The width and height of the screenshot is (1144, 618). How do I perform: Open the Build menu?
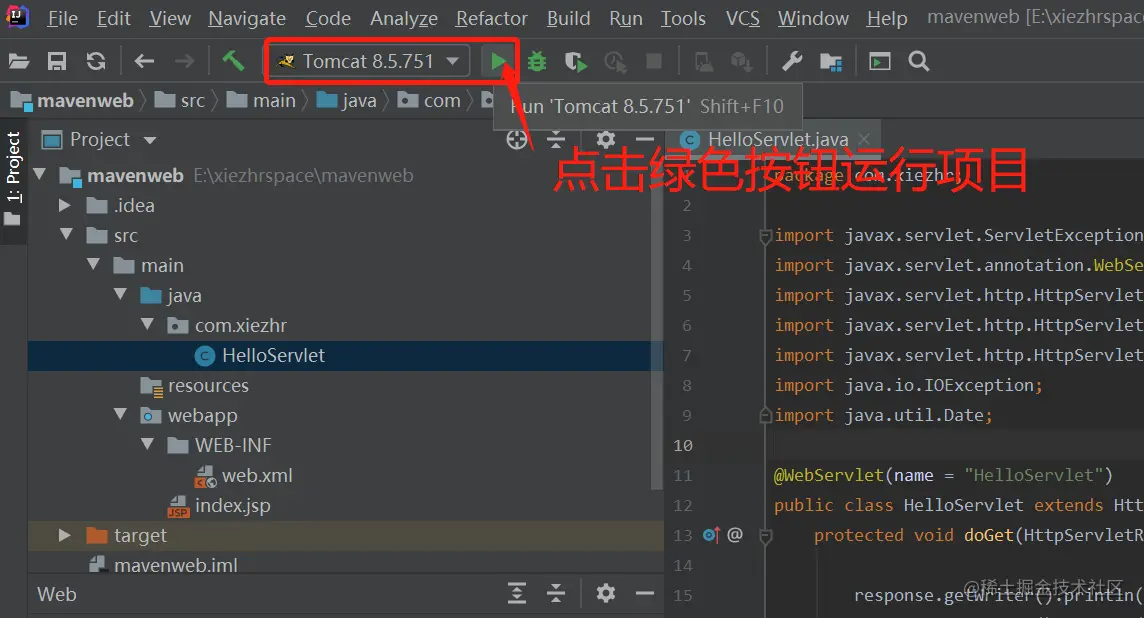coord(568,18)
